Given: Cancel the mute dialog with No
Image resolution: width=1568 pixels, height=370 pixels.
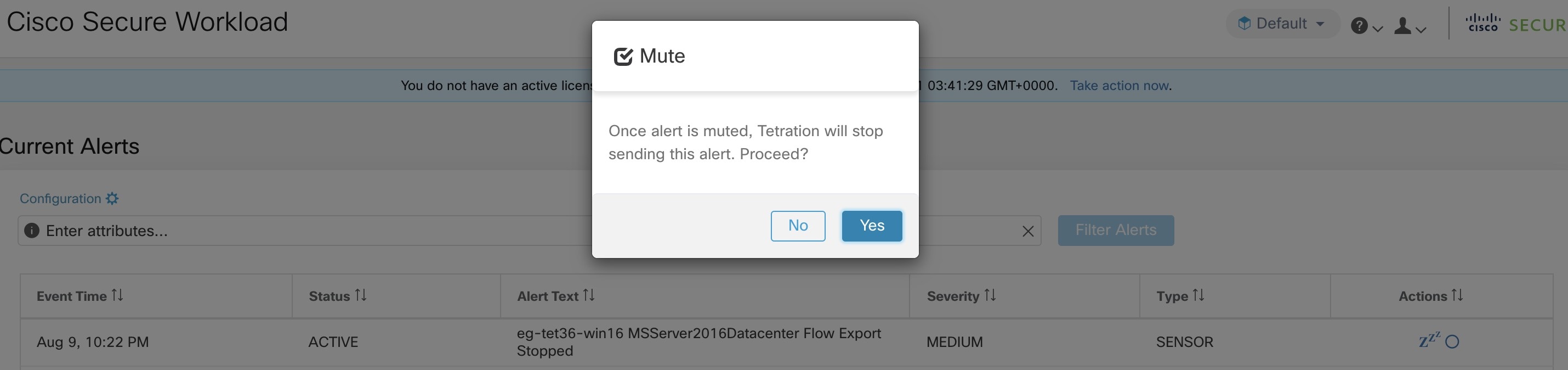Looking at the screenshot, I should pyautogui.click(x=797, y=226).
